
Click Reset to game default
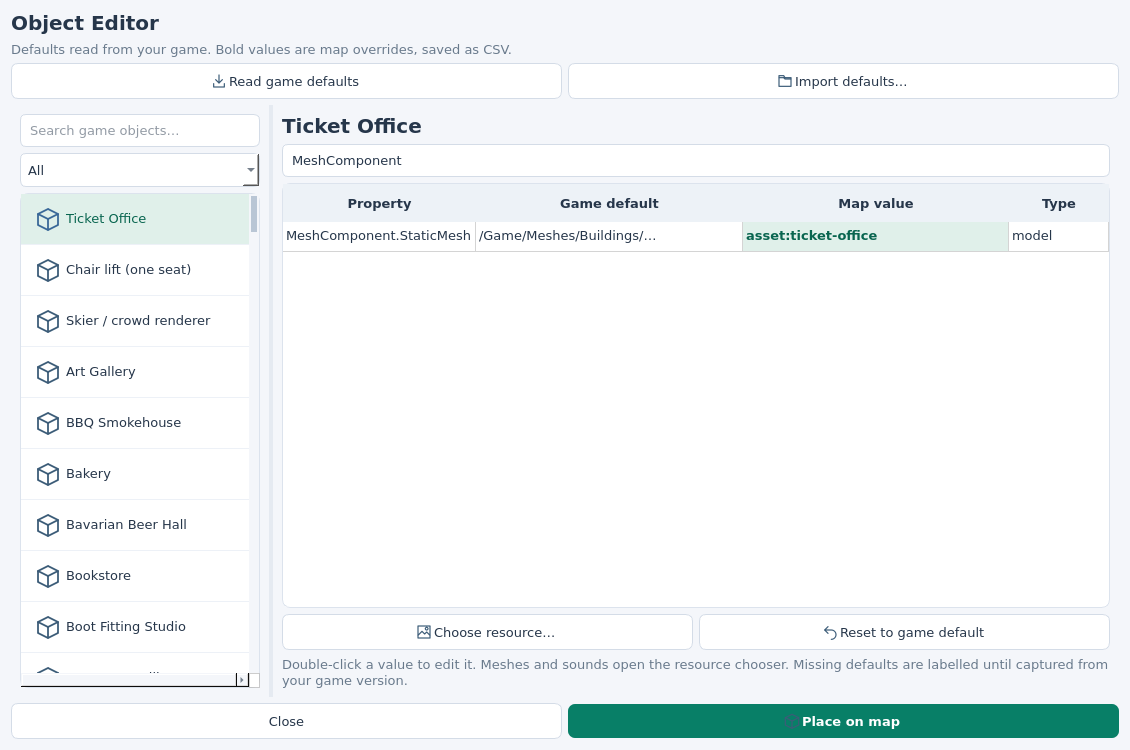tap(904, 632)
